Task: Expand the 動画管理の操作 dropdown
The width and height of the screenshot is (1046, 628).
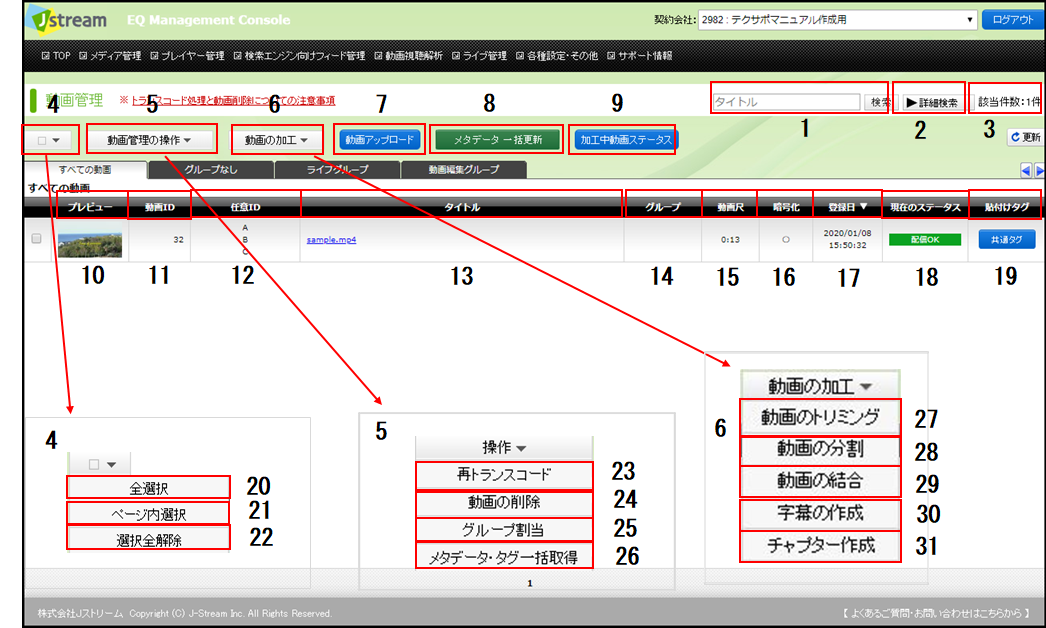Action: pos(149,140)
